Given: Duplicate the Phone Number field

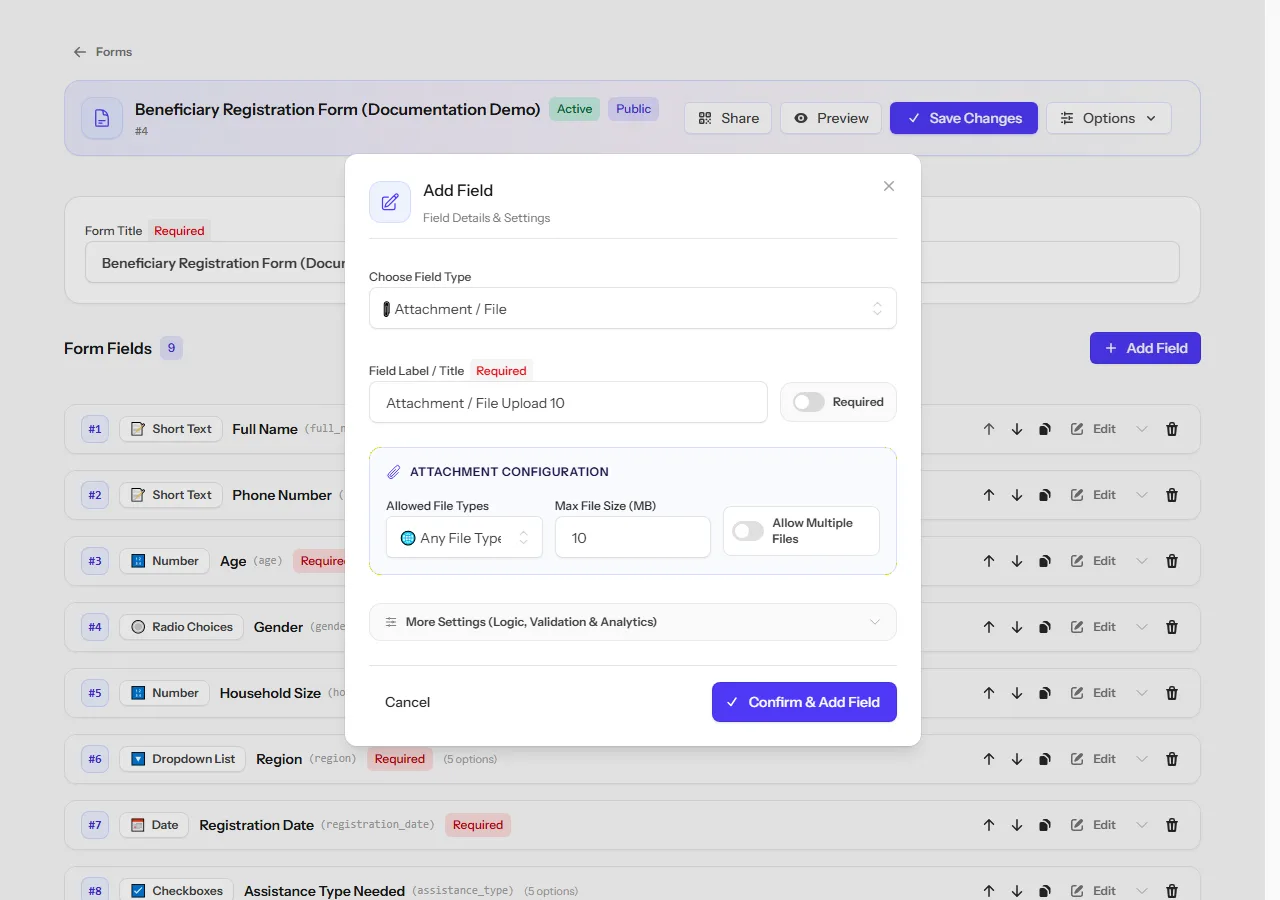Looking at the screenshot, I should 1045,495.
